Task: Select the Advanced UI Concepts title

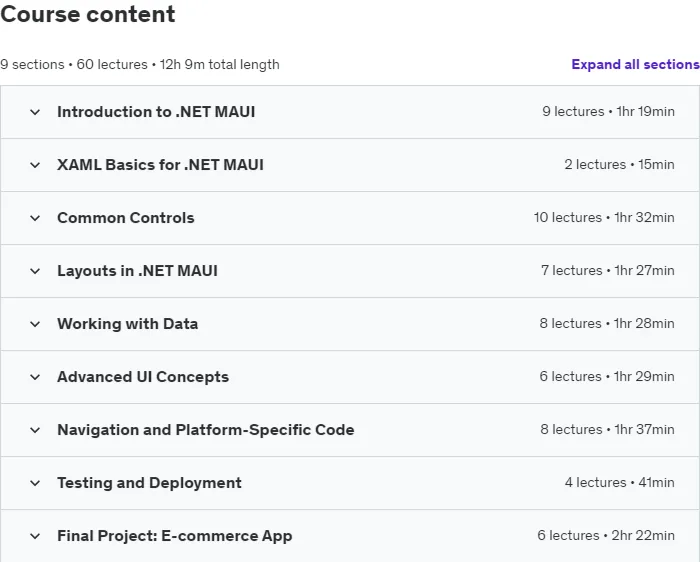Action: pos(143,377)
